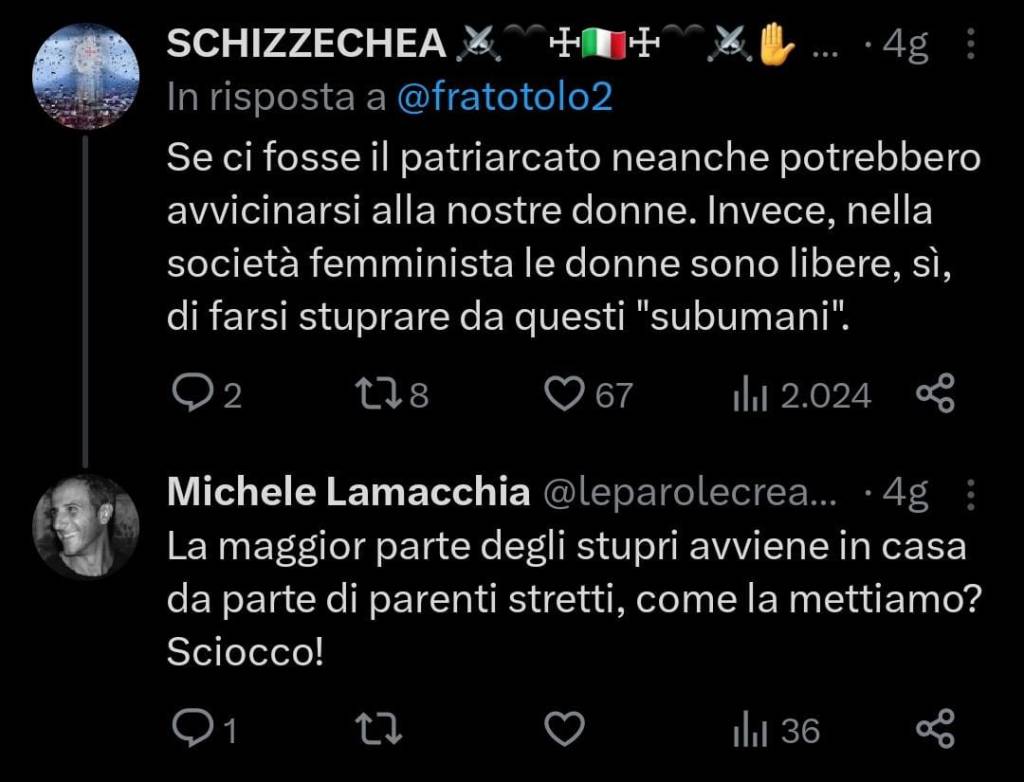View analytics showing 36 views
1024x782 pixels.
(x=750, y=731)
